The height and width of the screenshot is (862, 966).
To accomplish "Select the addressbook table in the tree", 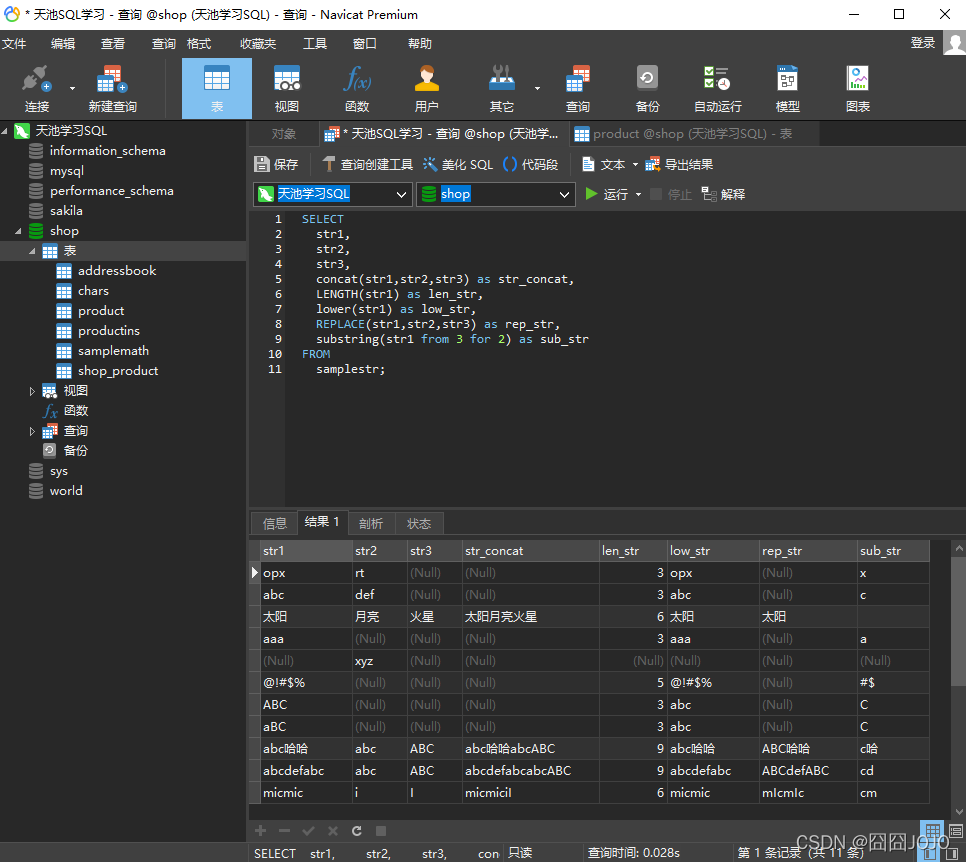I will point(117,271).
